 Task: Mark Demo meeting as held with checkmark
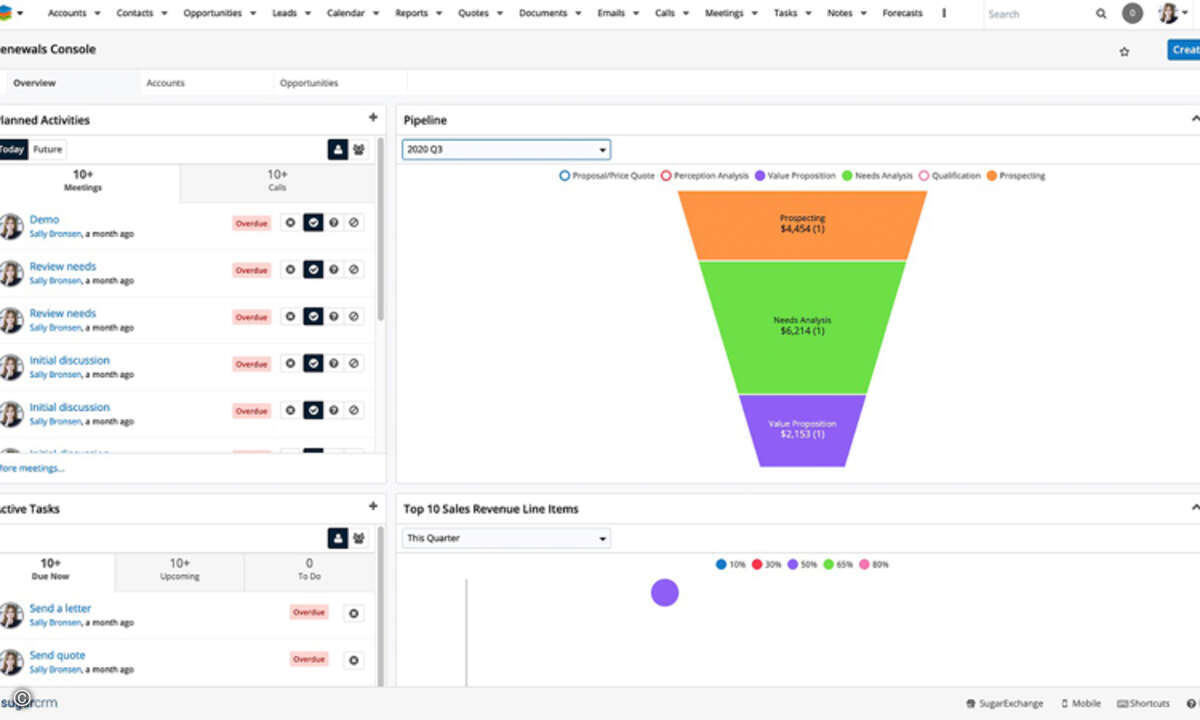tap(313, 223)
